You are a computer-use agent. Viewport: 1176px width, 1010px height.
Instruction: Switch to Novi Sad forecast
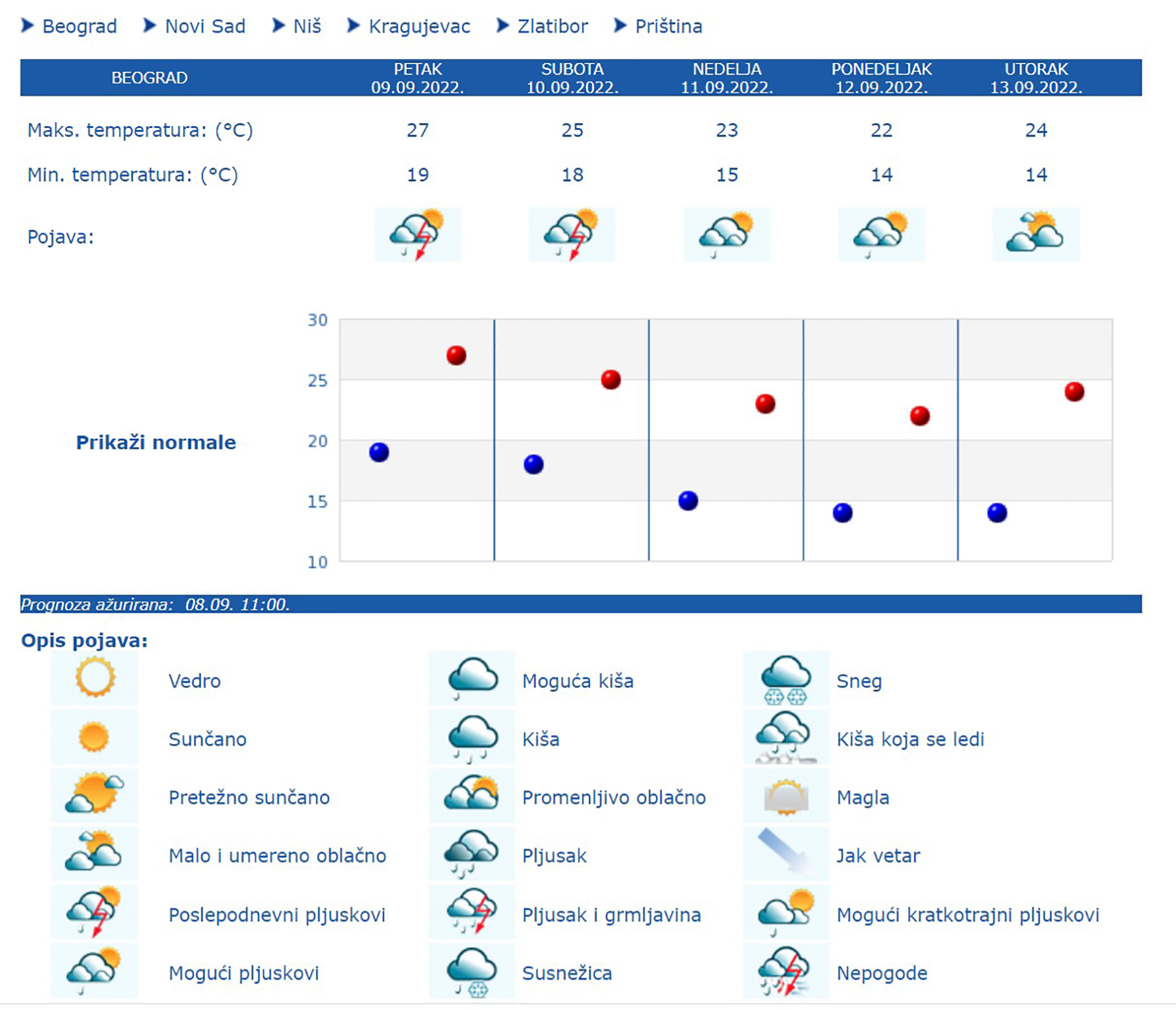[204, 26]
